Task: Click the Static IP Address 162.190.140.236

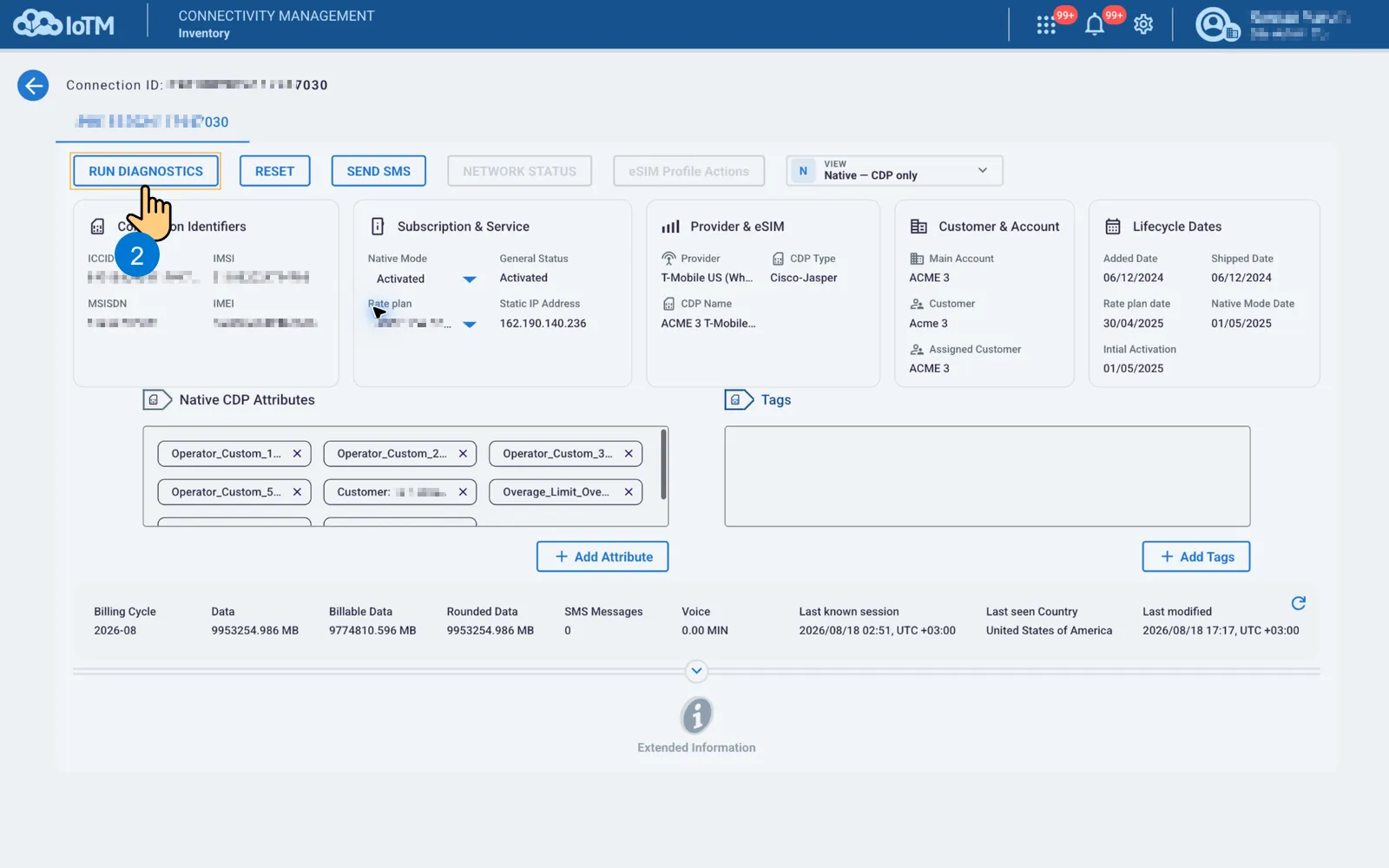Action: (543, 324)
